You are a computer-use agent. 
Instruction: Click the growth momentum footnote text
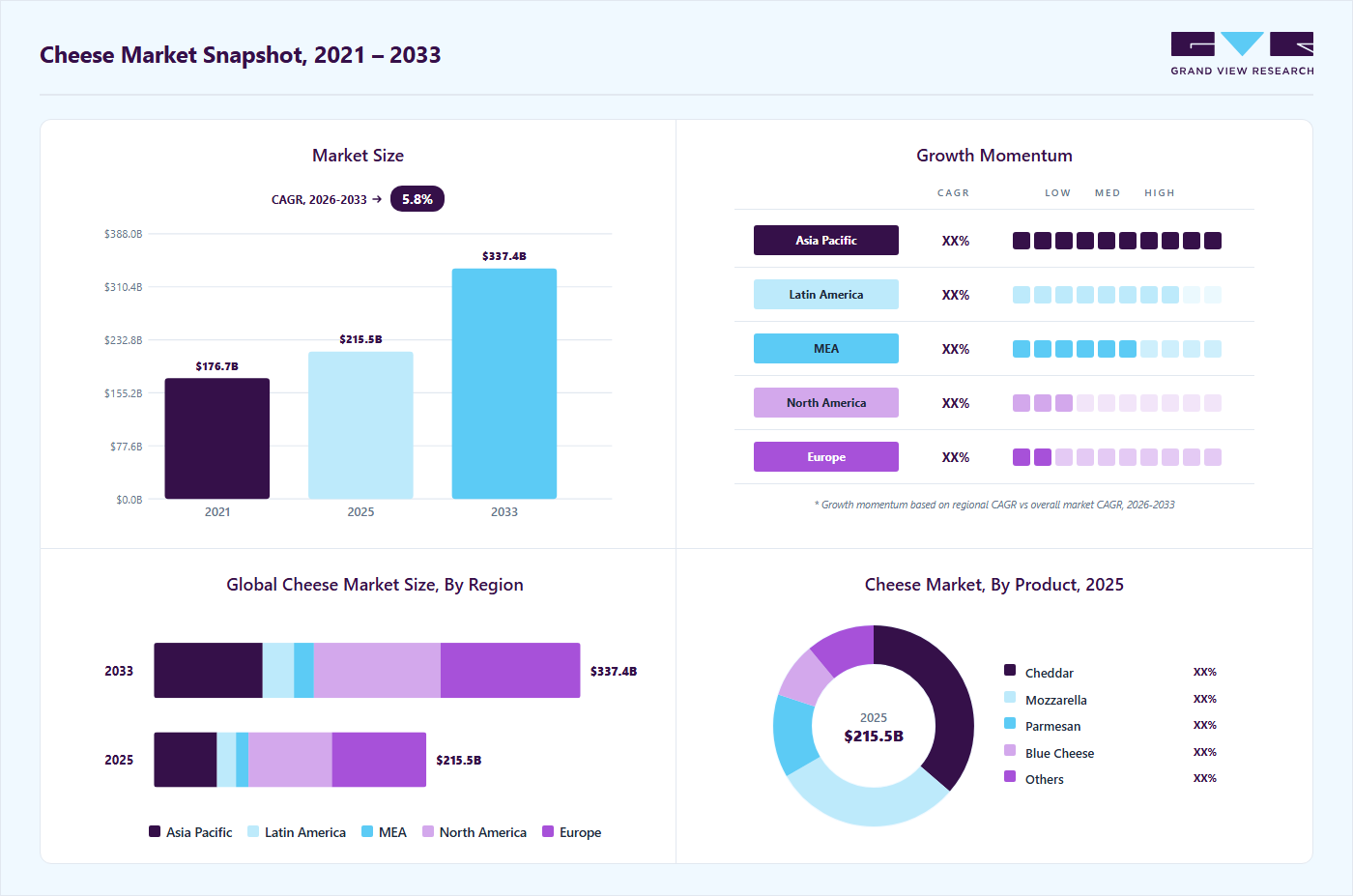(994, 505)
